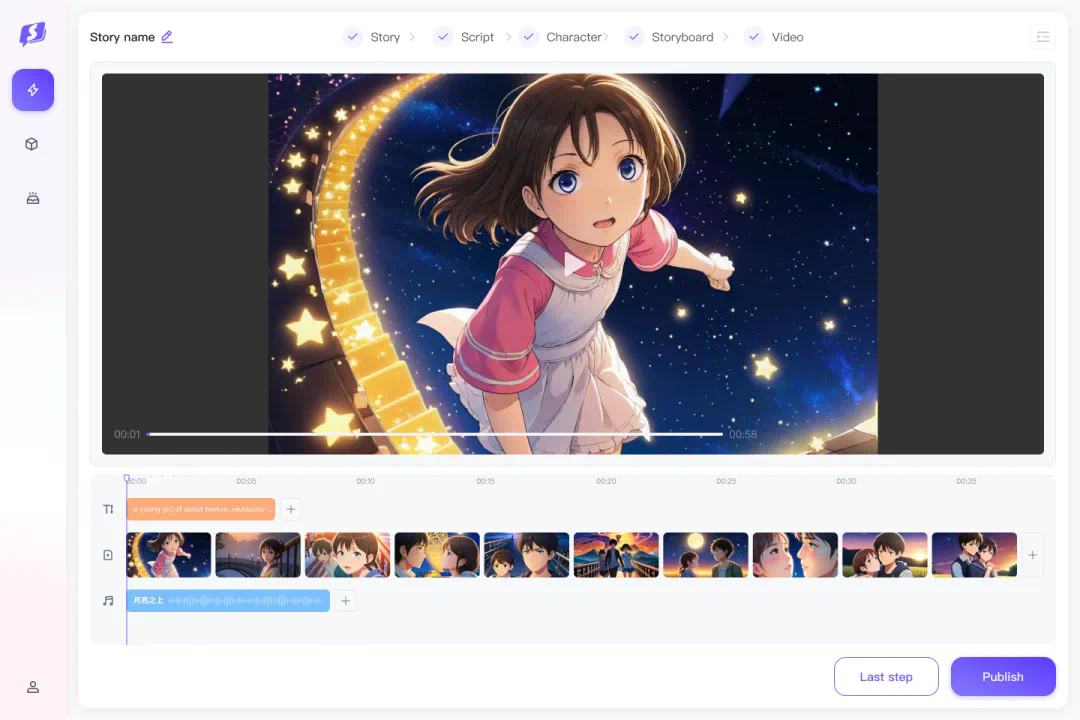
Task: Open the user profile icon
Action: tap(33, 687)
